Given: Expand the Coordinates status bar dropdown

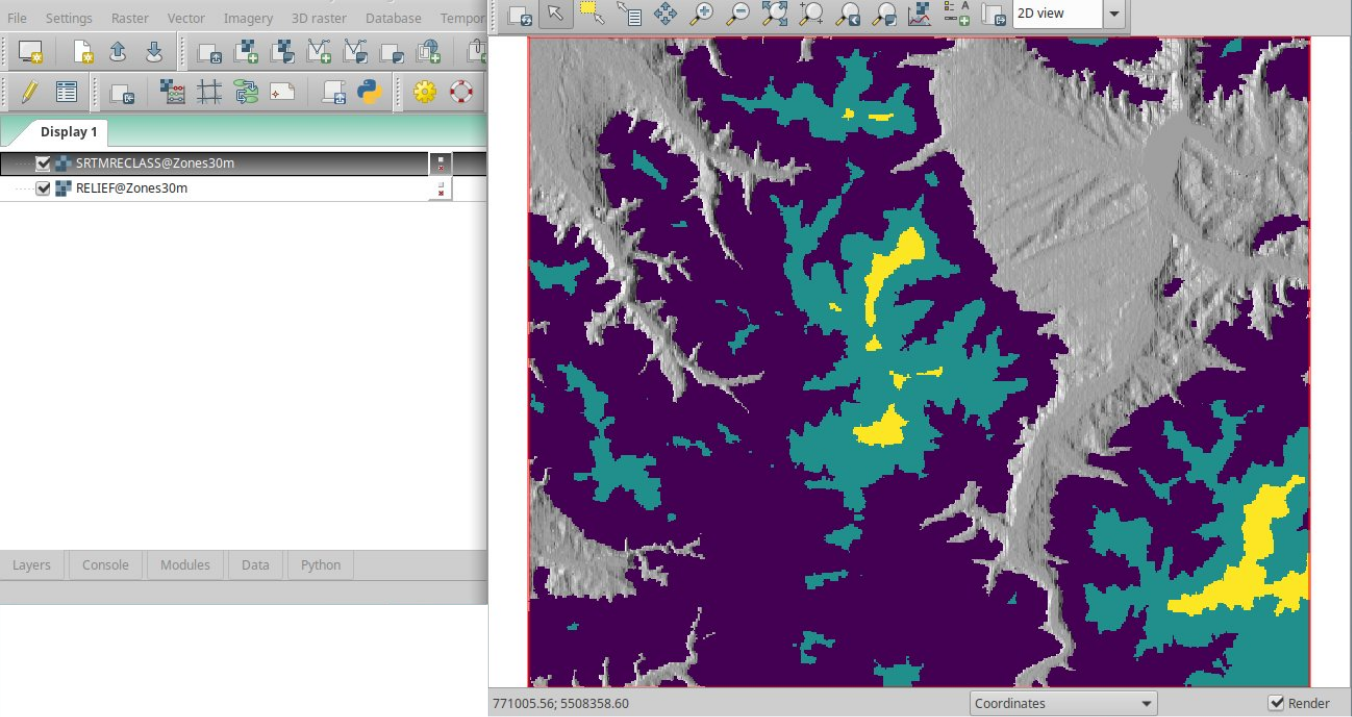Looking at the screenshot, I should pos(1064,703).
